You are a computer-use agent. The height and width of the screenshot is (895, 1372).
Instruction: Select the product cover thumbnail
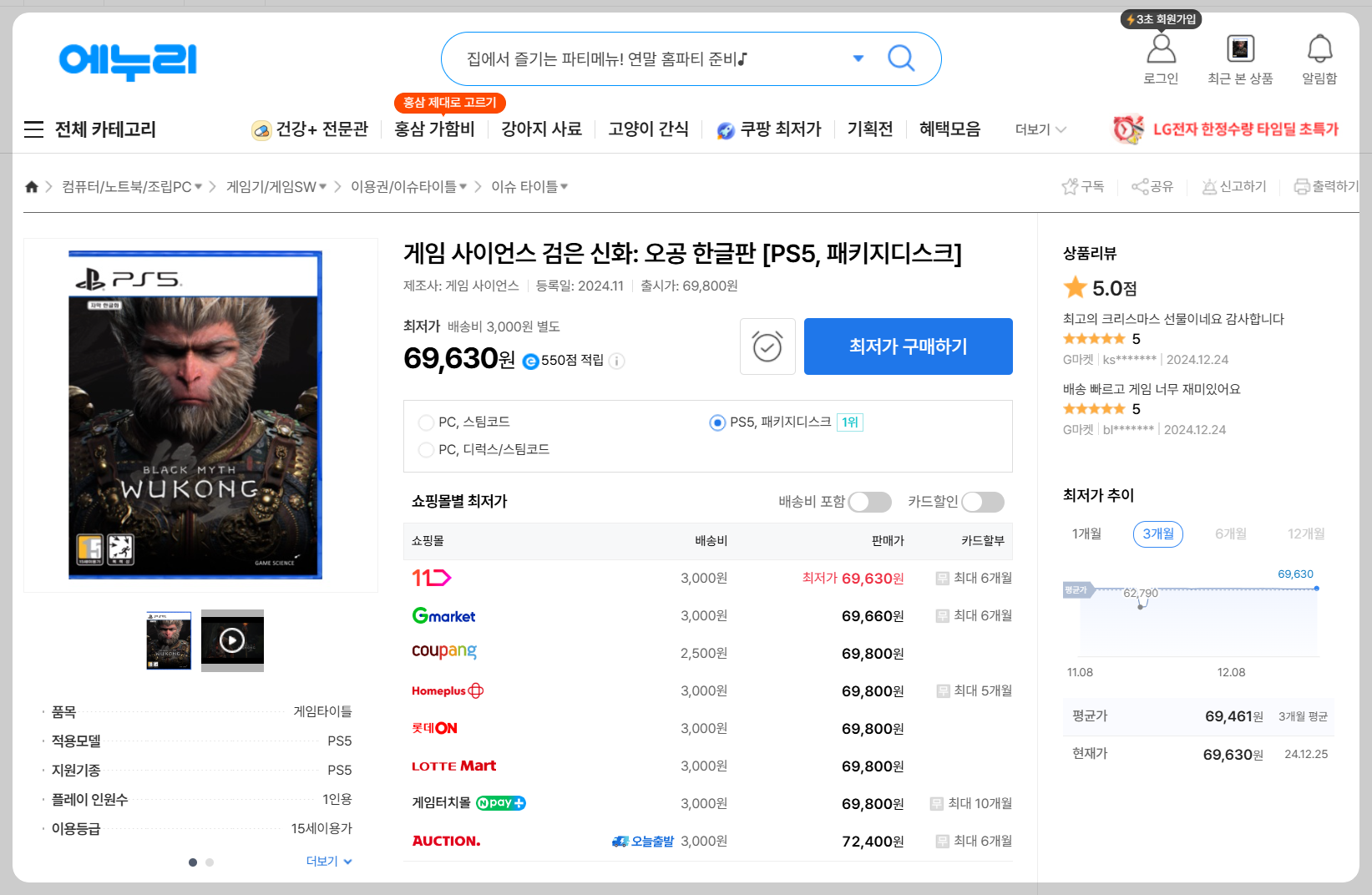(x=169, y=640)
